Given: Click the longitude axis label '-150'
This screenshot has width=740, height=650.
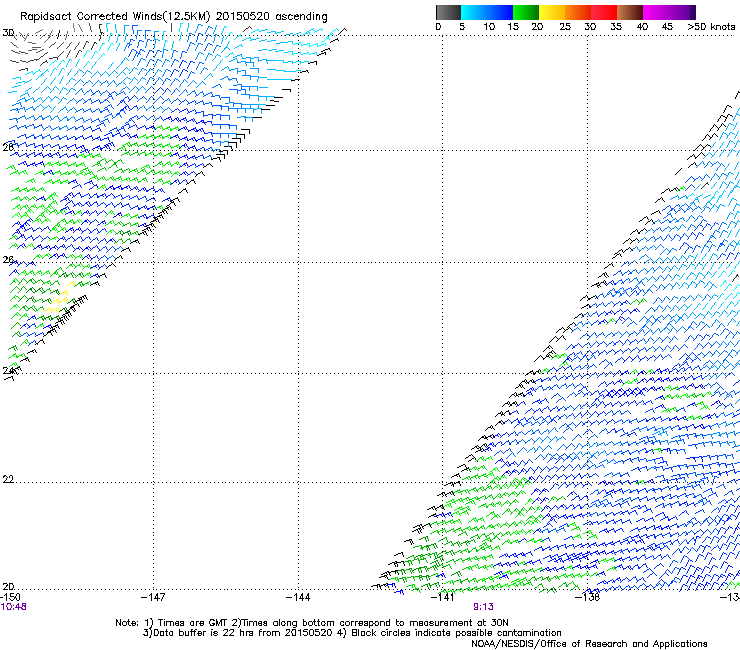Looking at the screenshot, I should pos(10,597).
